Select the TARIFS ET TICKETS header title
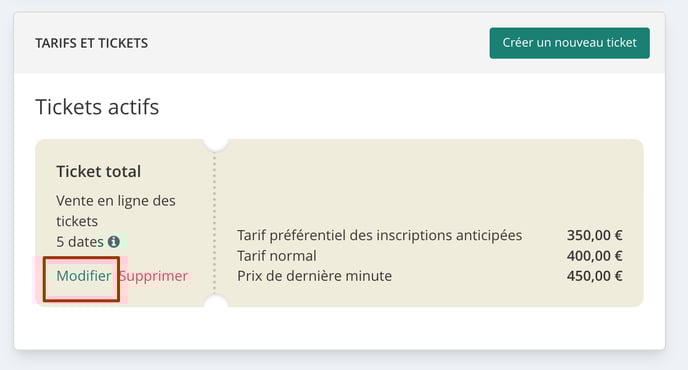The width and height of the screenshot is (688, 370). click(91, 43)
